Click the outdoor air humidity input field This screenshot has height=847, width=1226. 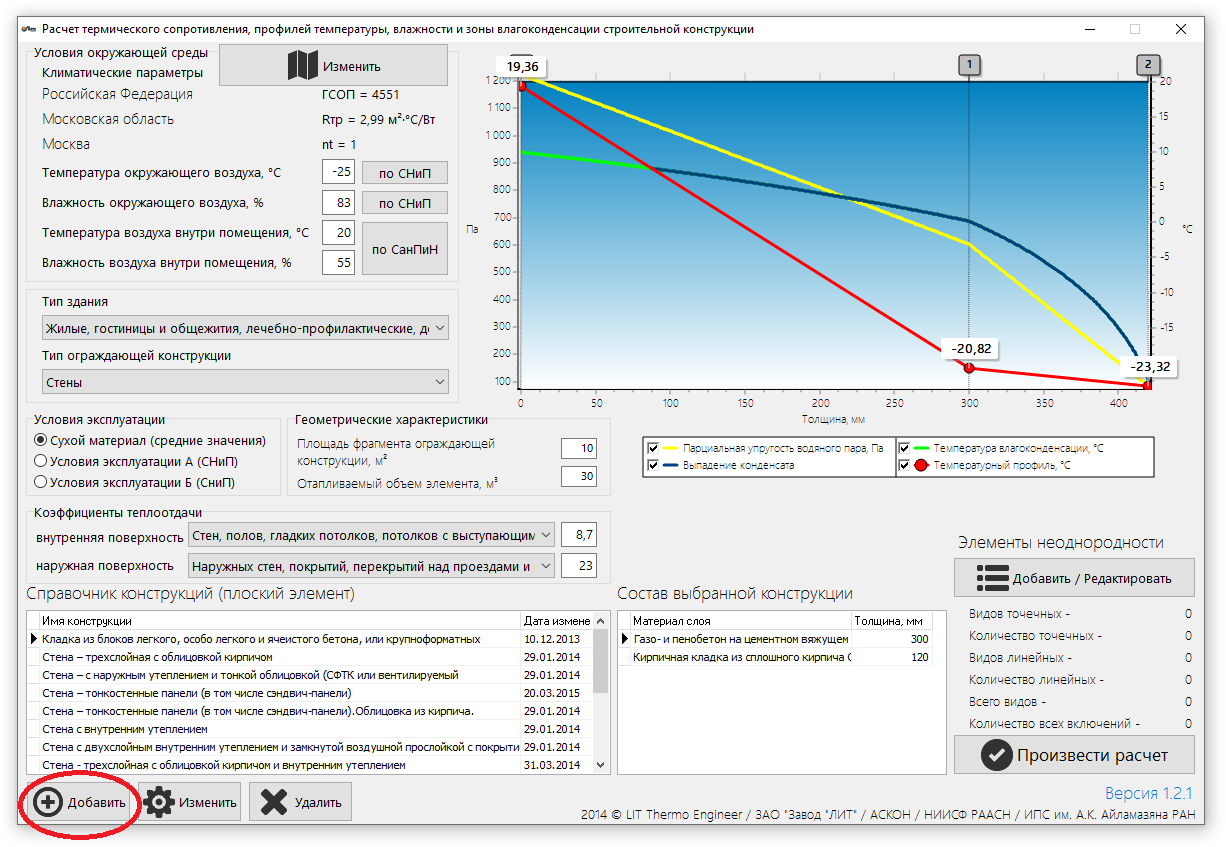tap(338, 203)
